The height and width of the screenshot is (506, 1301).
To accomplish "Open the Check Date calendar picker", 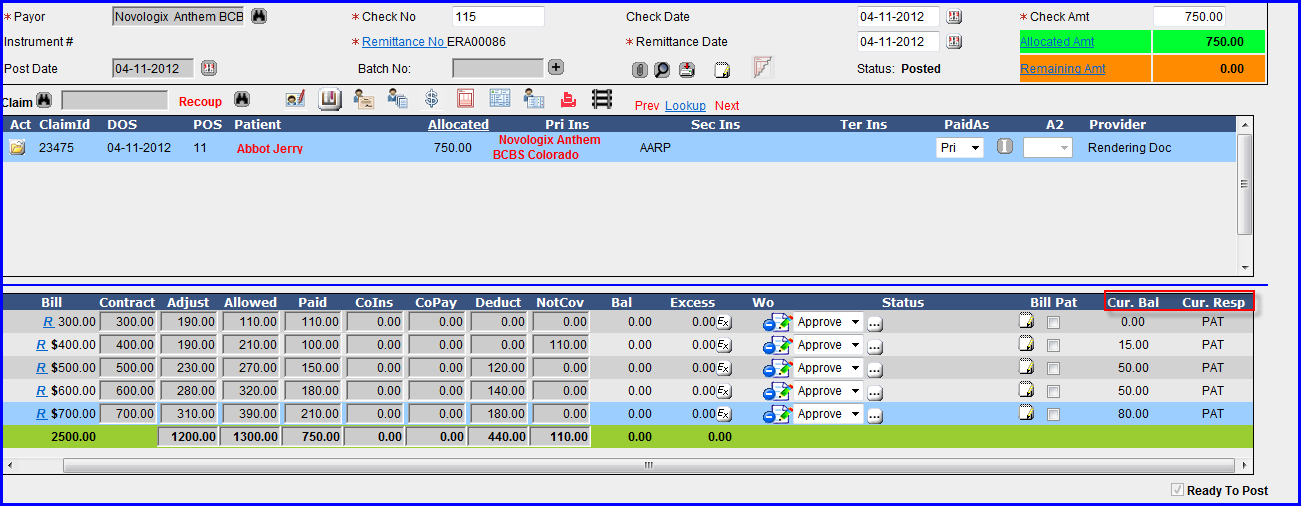I will [954, 17].
